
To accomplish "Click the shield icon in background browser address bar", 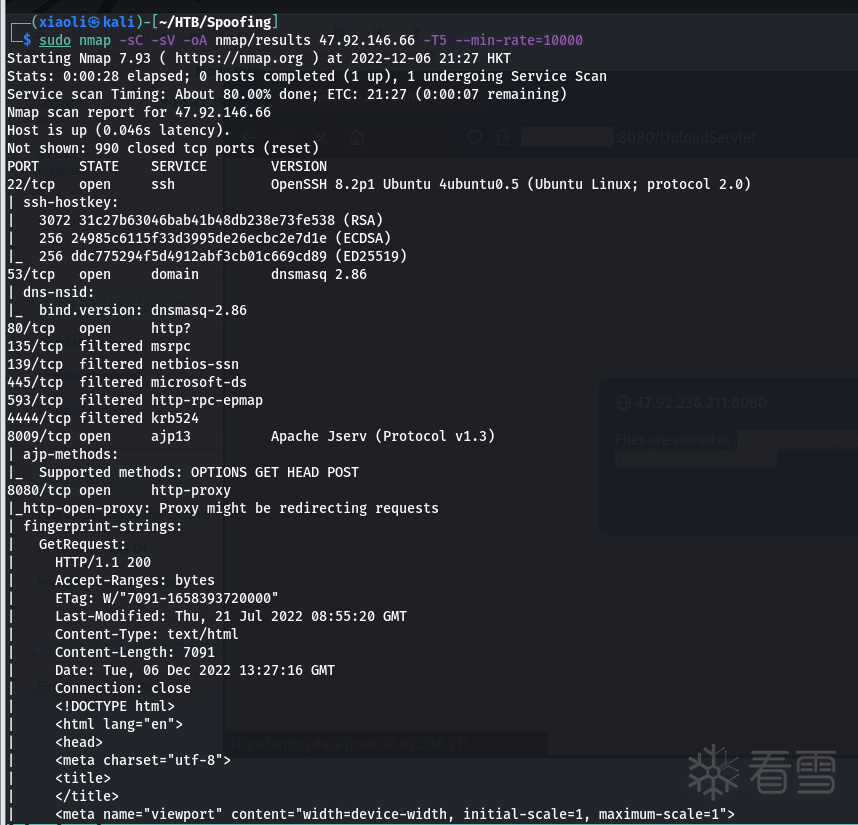I will 475,137.
